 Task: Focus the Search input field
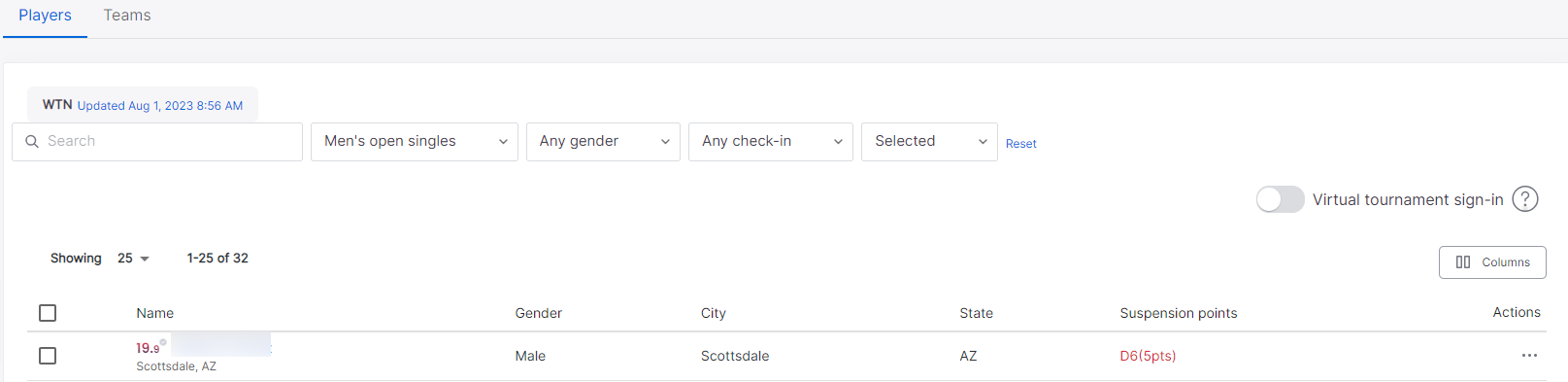pos(157,142)
